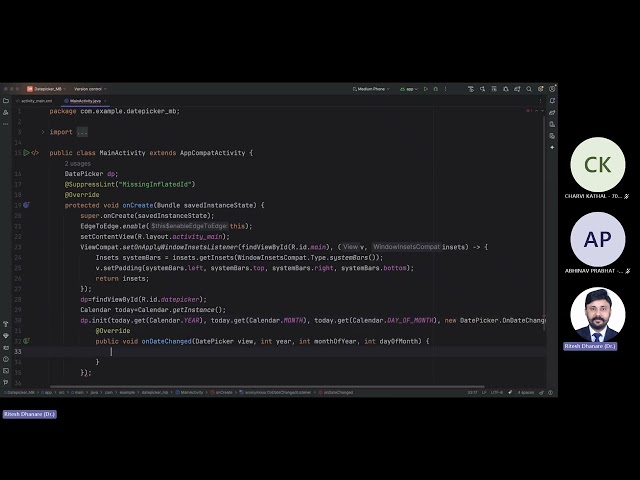The height and width of the screenshot is (480, 640).
Task: Click the LF line separator in status bar
Action: 484,392
